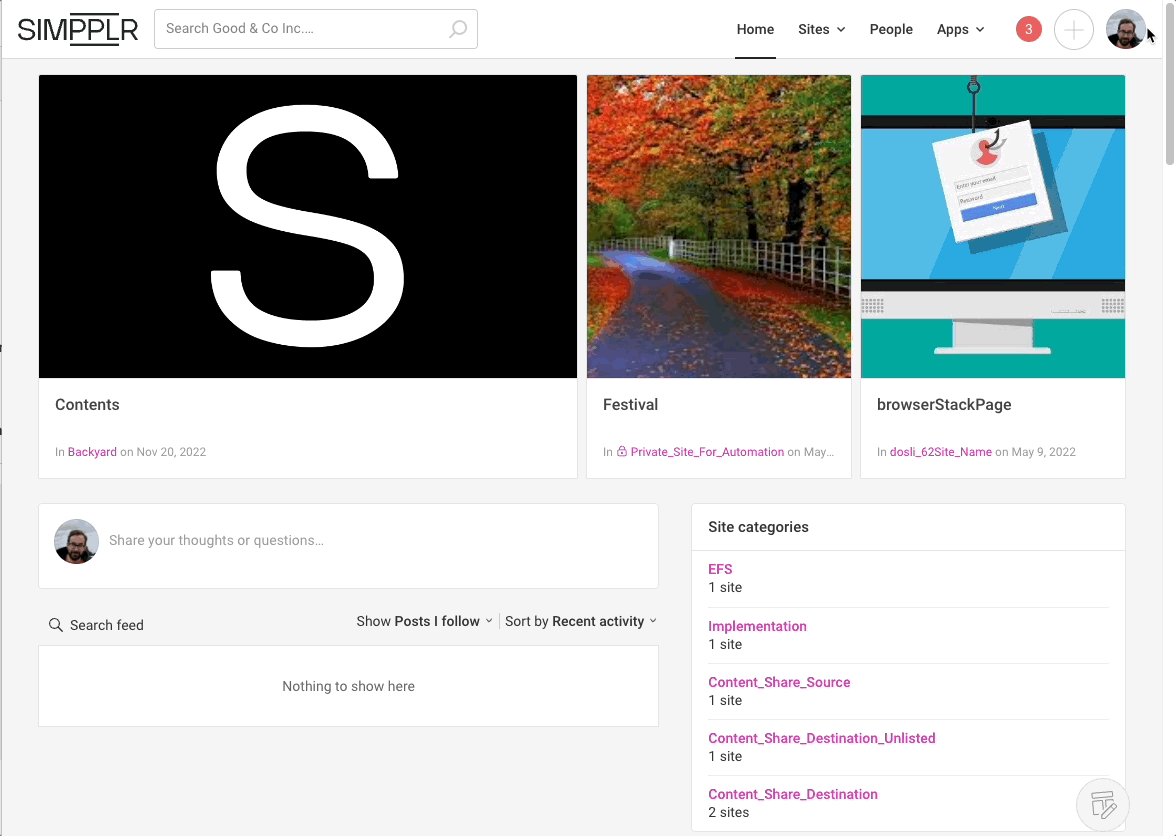This screenshot has width=1176, height=836.
Task: Expand the Sites dropdown menu
Action: coord(821,30)
